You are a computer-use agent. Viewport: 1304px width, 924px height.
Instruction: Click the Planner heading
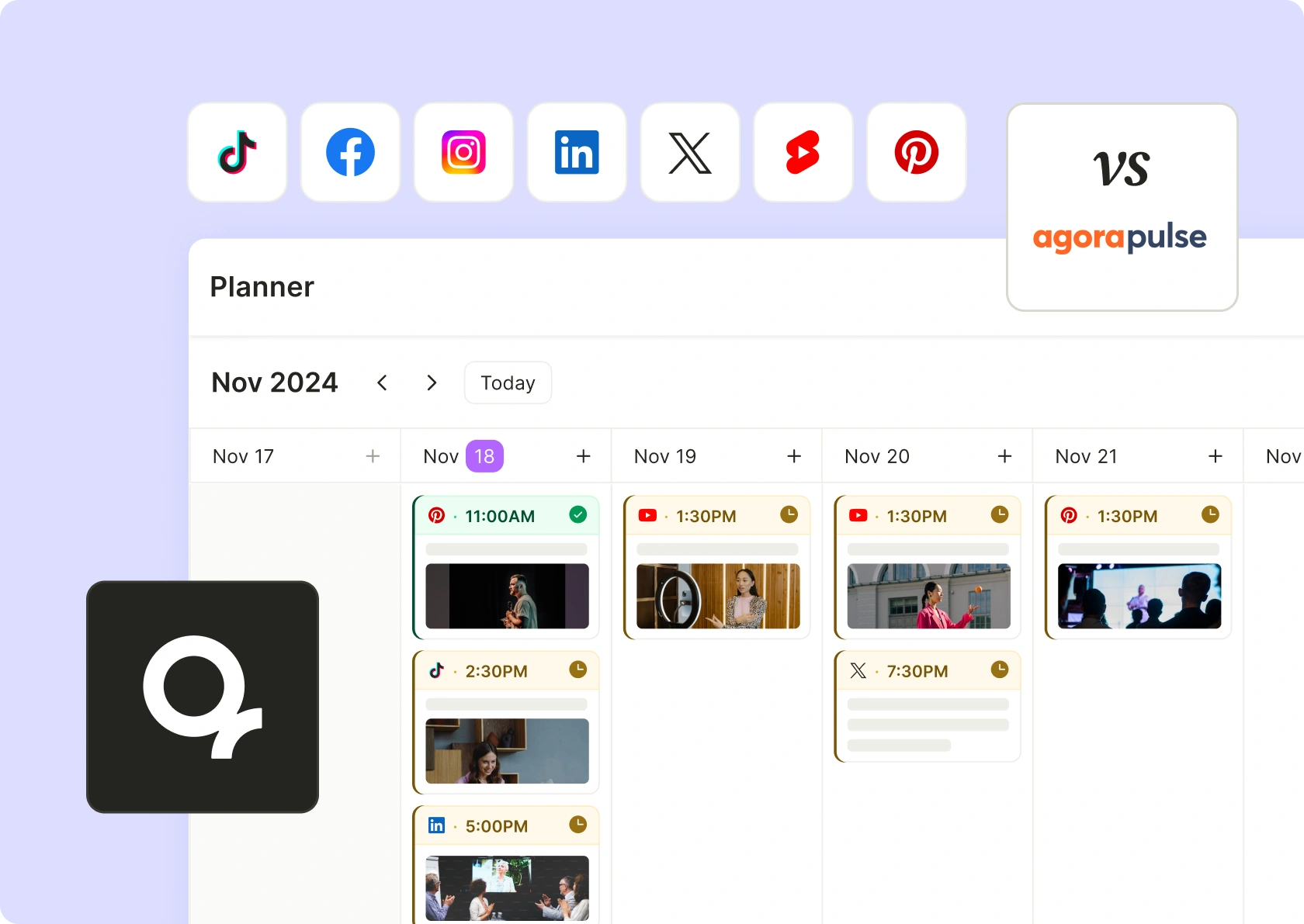pyautogui.click(x=262, y=287)
